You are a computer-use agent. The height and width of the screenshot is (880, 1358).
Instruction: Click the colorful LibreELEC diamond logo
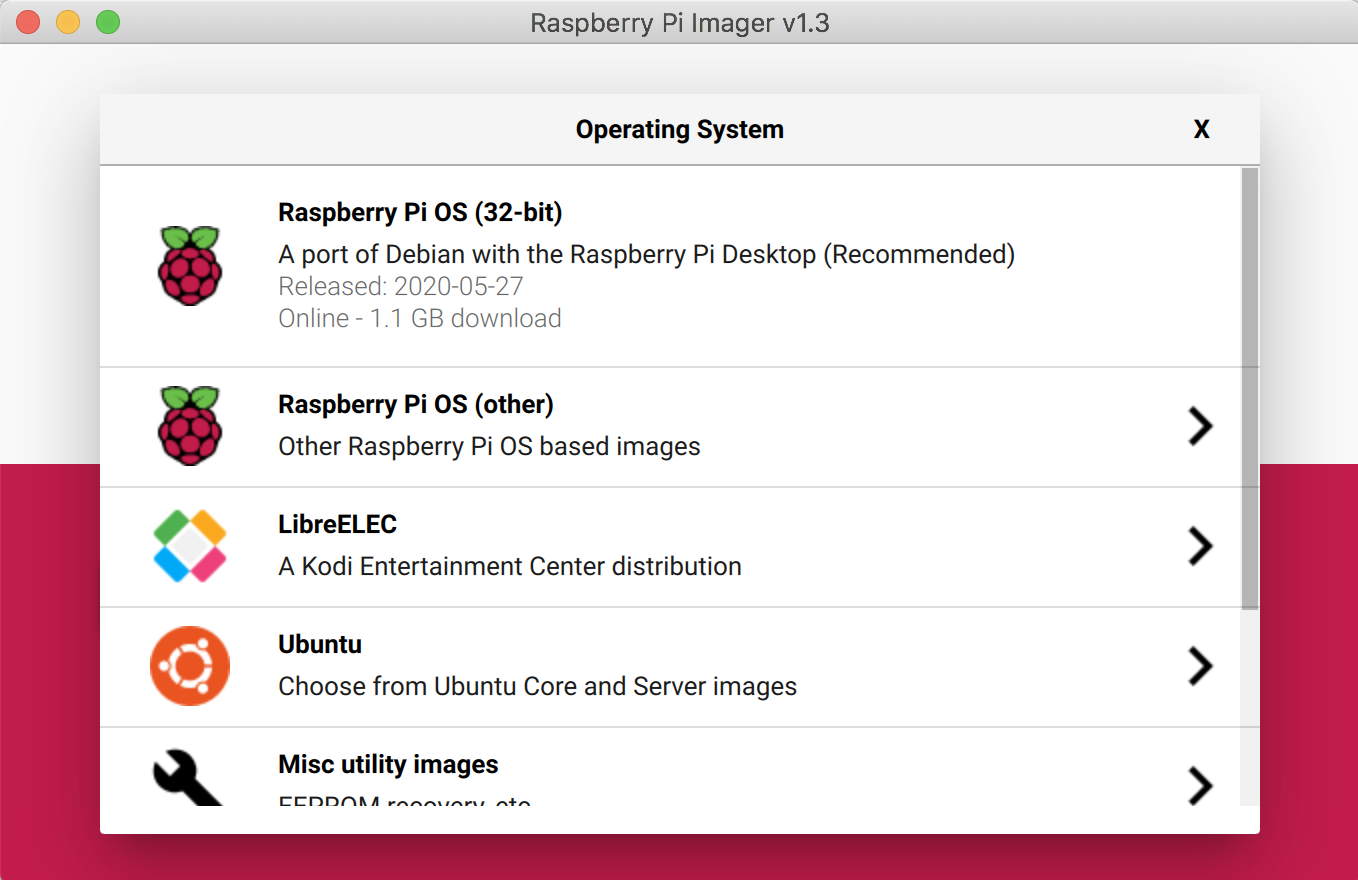click(x=189, y=545)
